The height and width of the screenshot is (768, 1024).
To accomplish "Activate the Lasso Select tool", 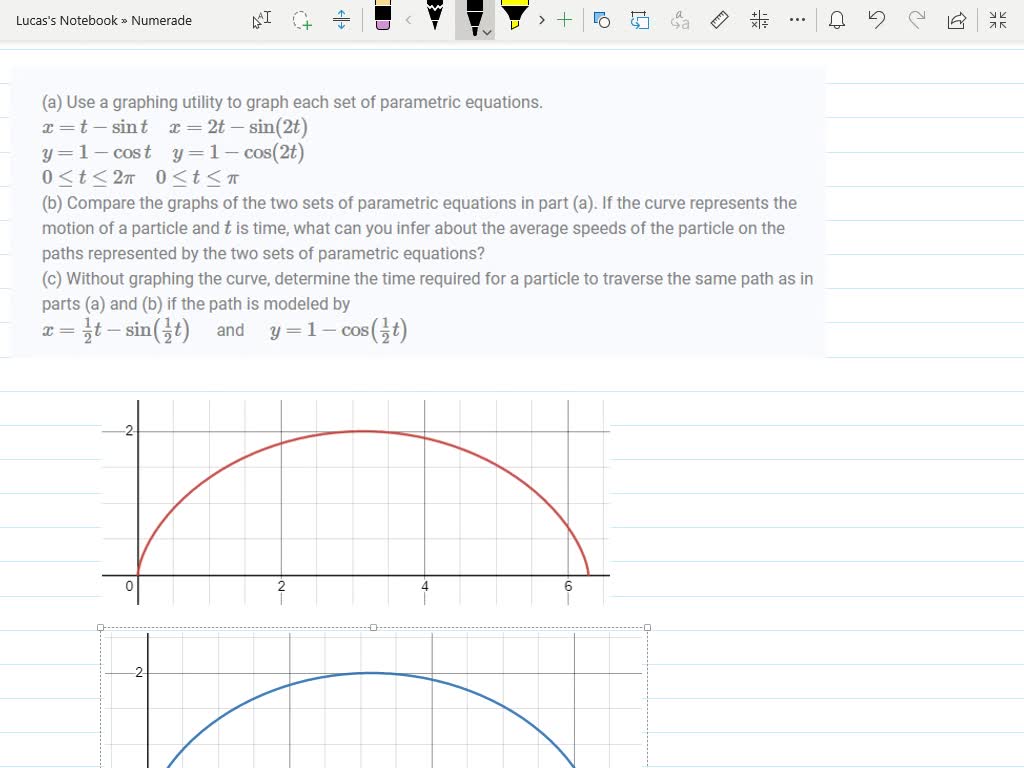I will (x=302, y=20).
